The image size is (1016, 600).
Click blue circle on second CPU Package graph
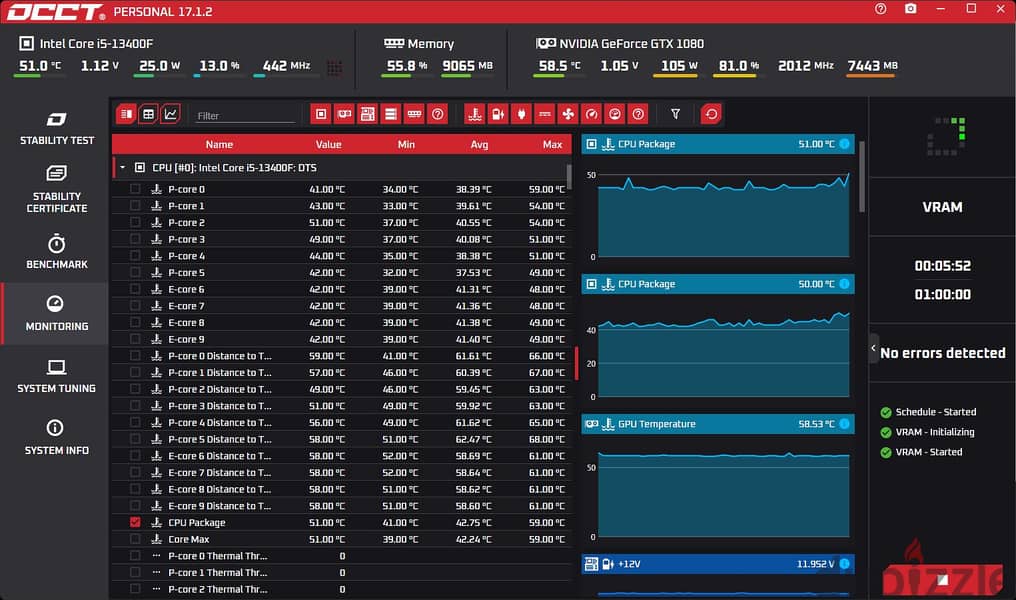pos(844,284)
